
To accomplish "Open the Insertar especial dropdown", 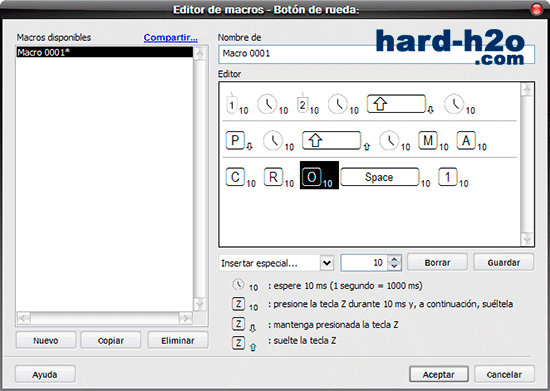I will point(327,263).
